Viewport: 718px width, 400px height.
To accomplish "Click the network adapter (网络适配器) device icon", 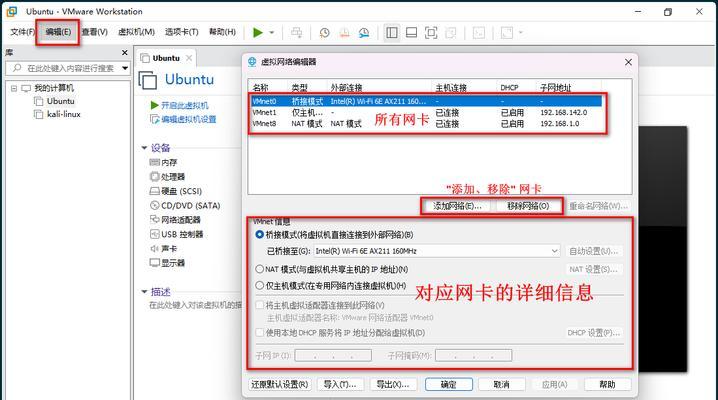I will 154,220.
